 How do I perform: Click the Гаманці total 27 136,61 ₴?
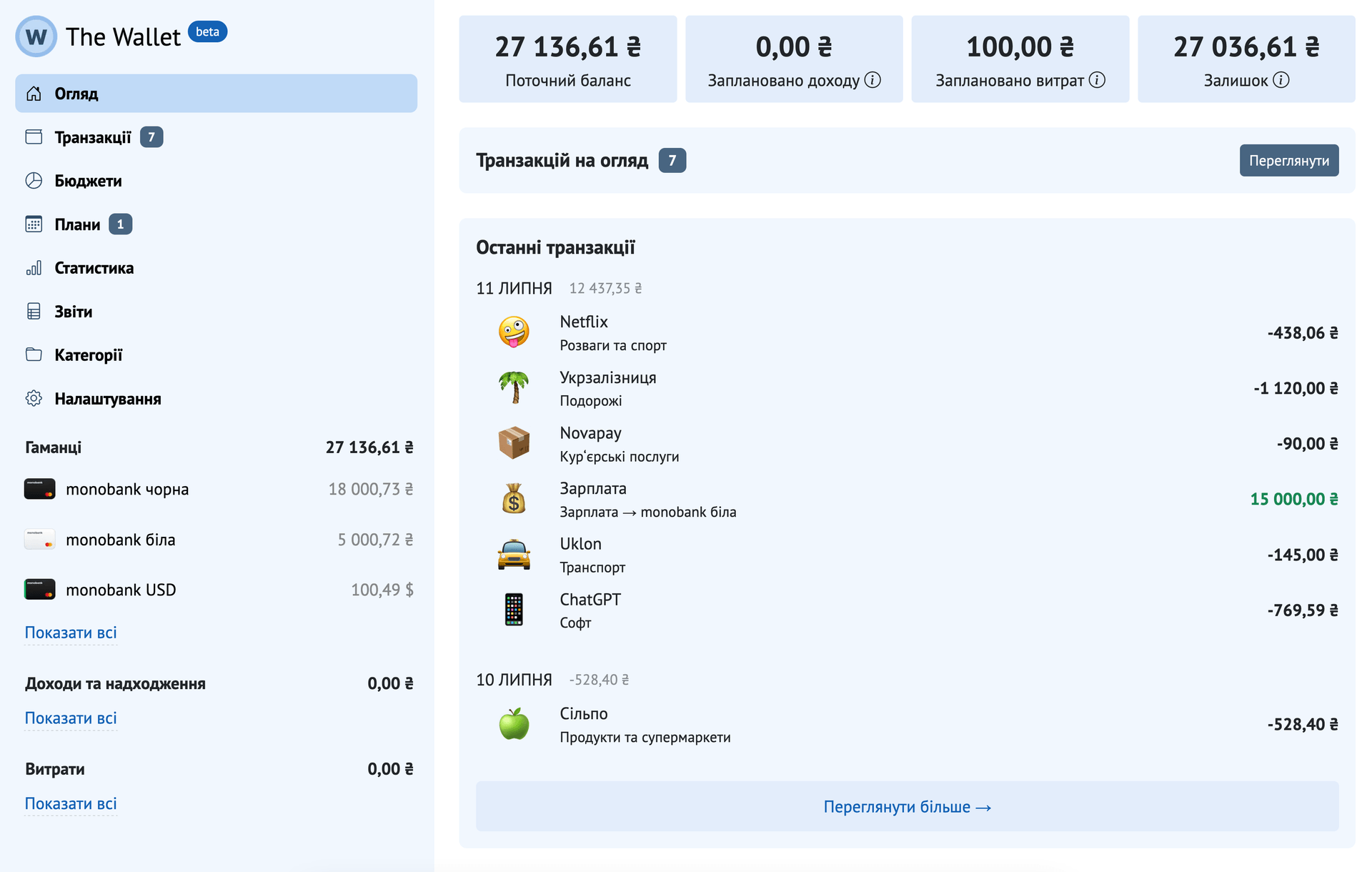click(369, 447)
